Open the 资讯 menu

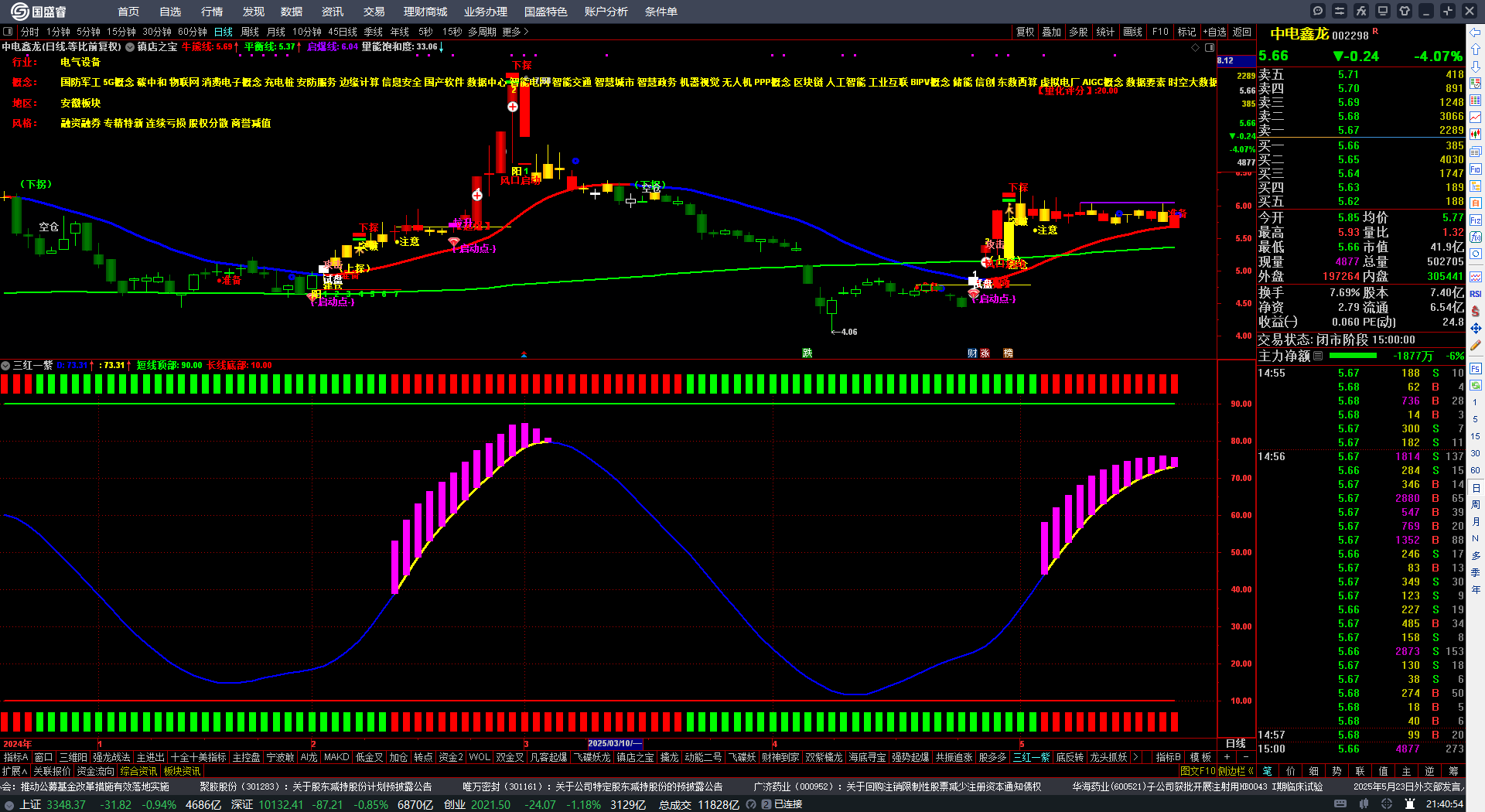pos(333,12)
